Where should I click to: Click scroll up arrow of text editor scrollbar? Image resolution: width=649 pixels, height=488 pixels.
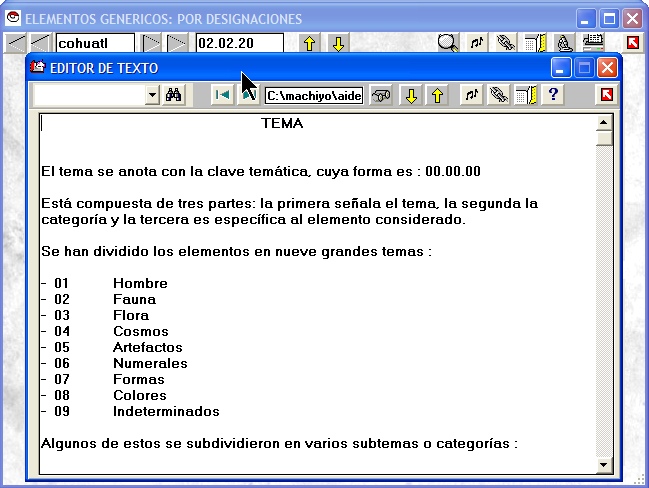pyautogui.click(x=603, y=123)
